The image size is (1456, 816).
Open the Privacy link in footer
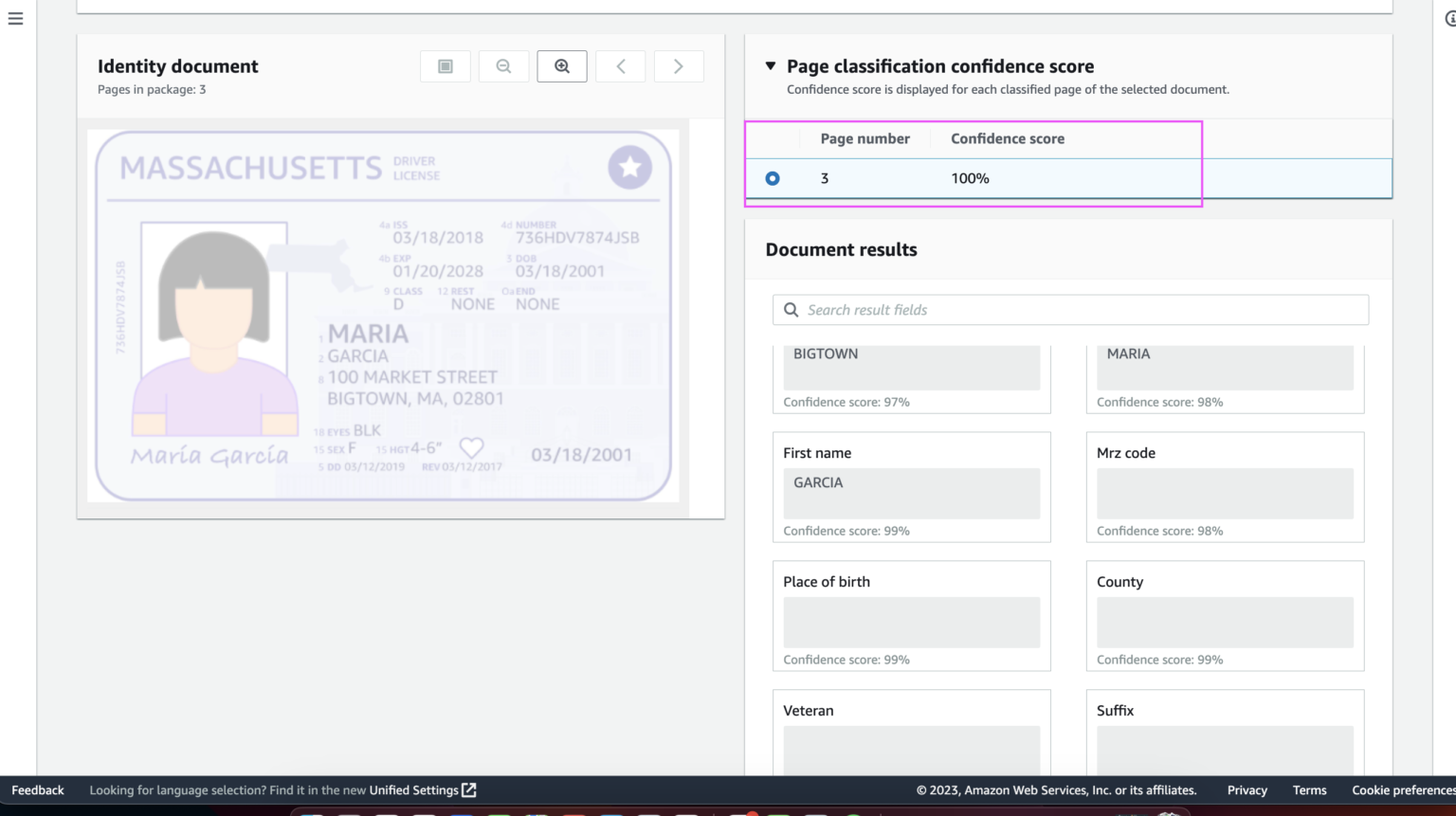[x=1247, y=790]
